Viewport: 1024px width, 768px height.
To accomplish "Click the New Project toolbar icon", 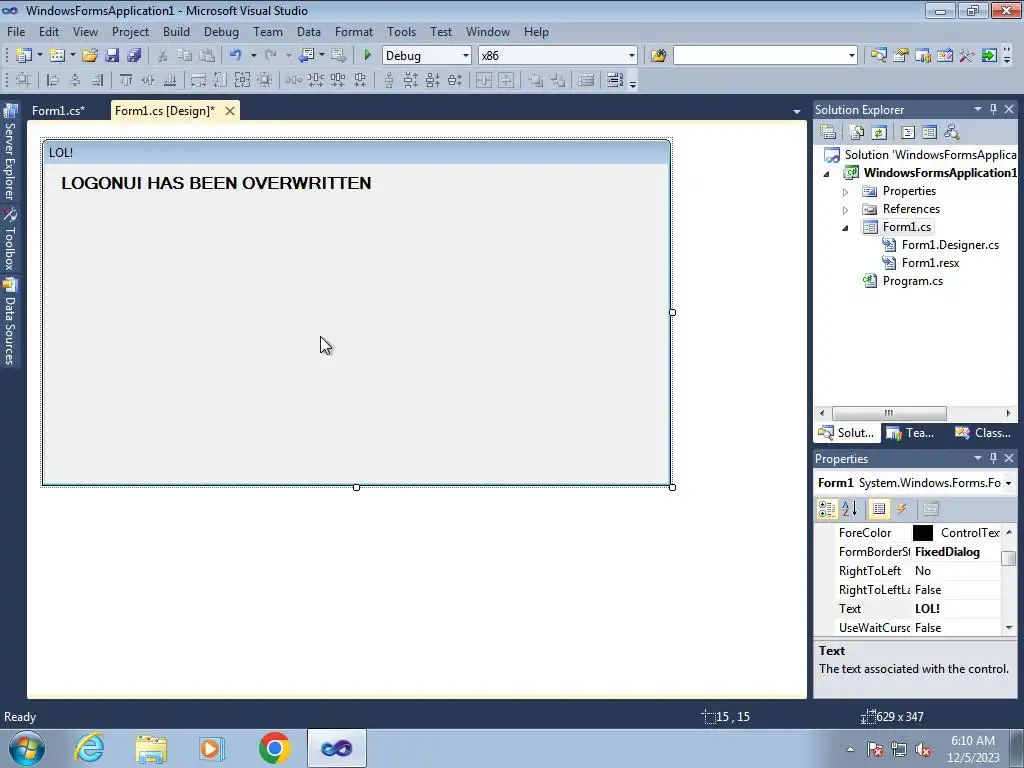I will tap(24, 56).
